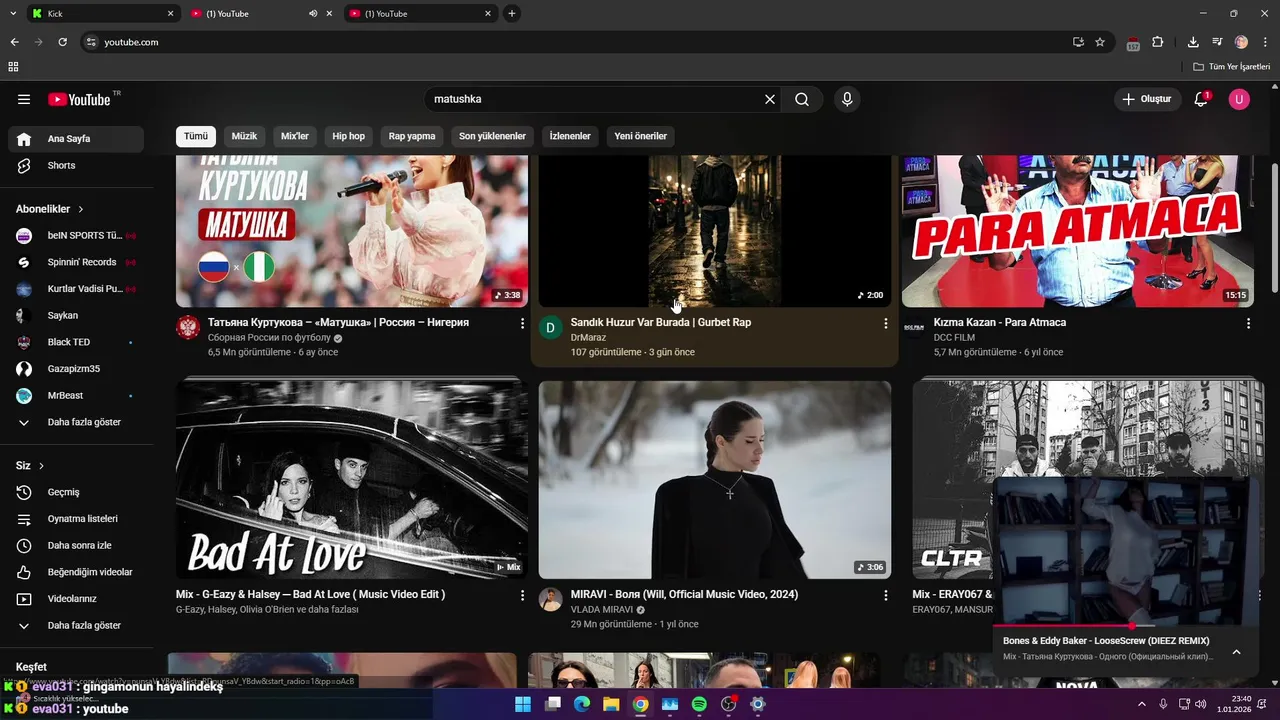Viewport: 1280px width, 720px height.
Task: Open YouTube notifications bell
Action: (1201, 99)
